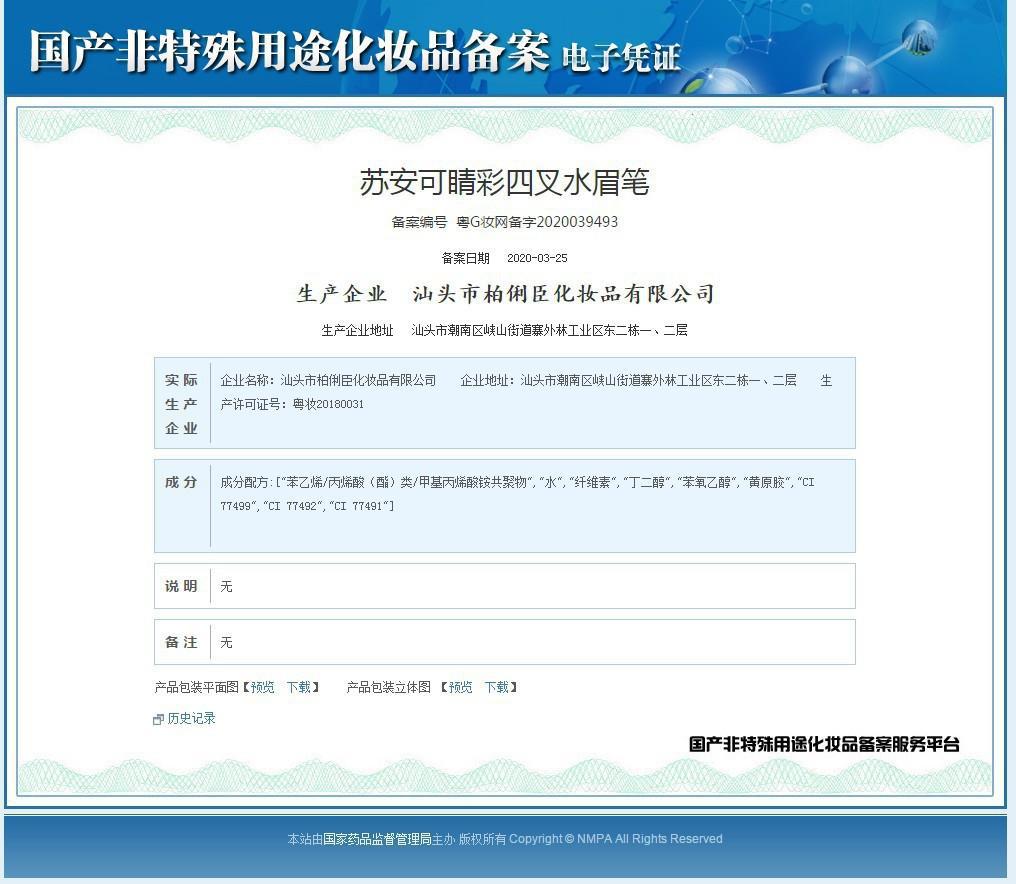Click the 国产非特殊用途化妆品备案 banner title
1016x884 pixels.
pos(290,51)
